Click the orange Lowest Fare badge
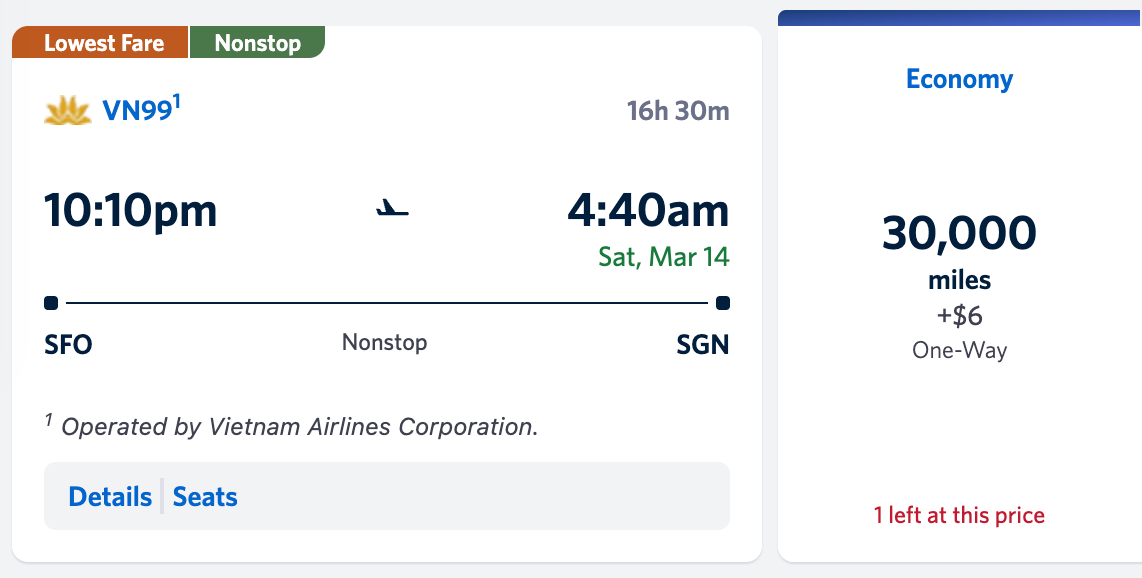 pos(100,42)
